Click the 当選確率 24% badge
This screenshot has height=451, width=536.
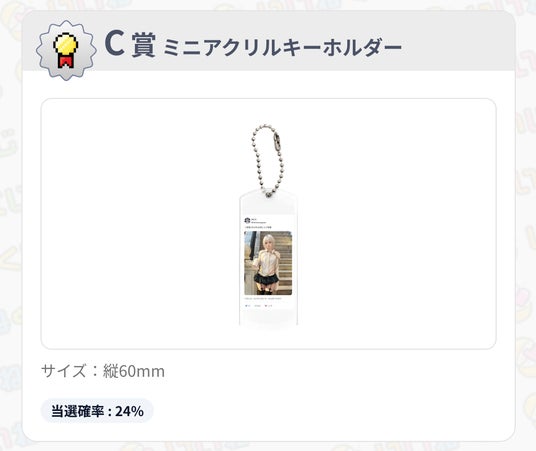[x=97, y=411]
